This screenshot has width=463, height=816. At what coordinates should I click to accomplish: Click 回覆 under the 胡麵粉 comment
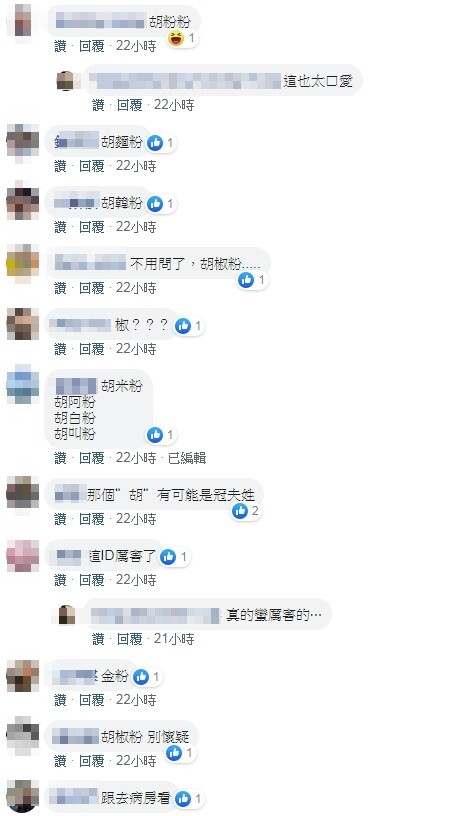[x=92, y=166]
